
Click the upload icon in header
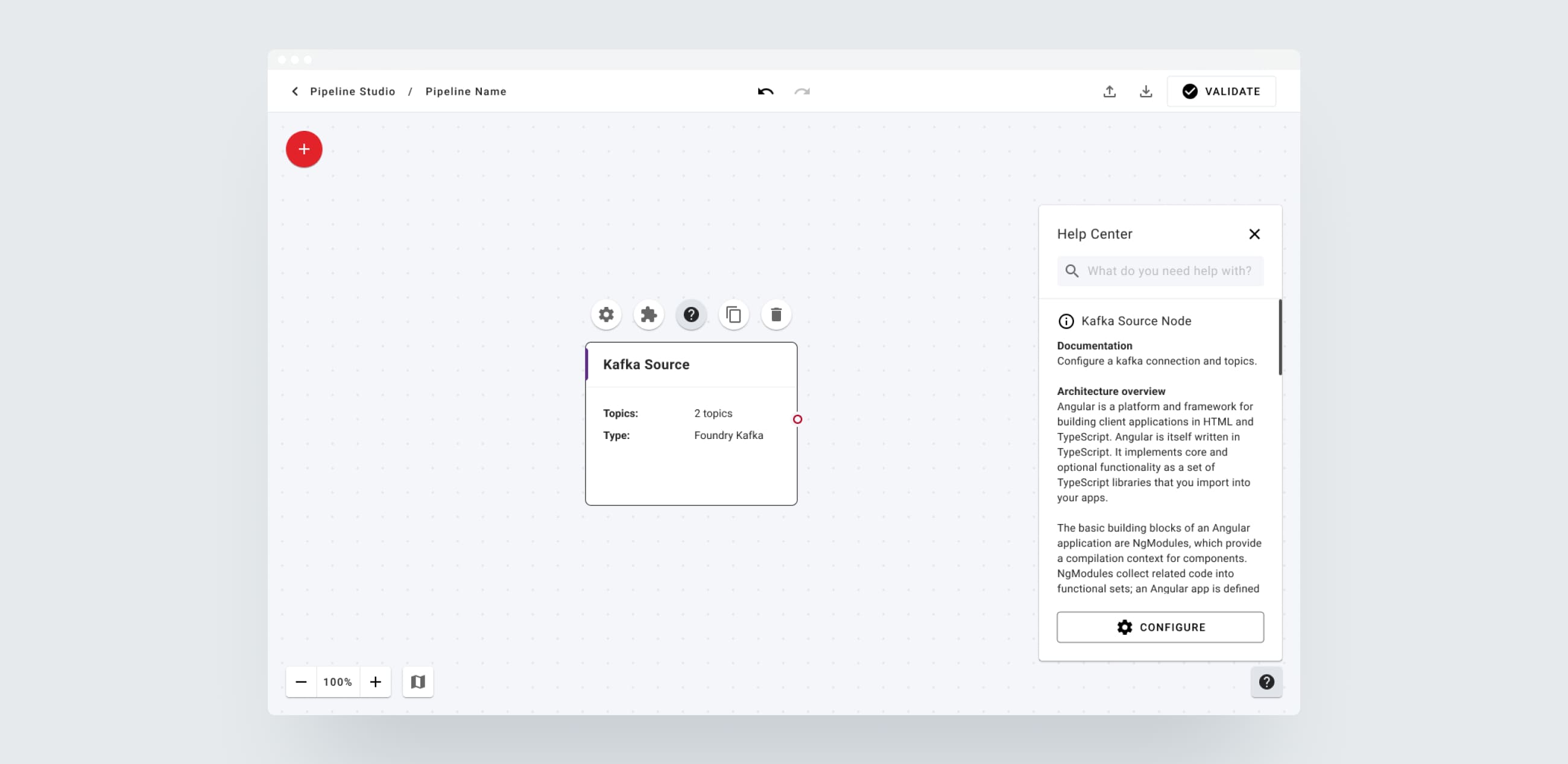coord(1109,91)
